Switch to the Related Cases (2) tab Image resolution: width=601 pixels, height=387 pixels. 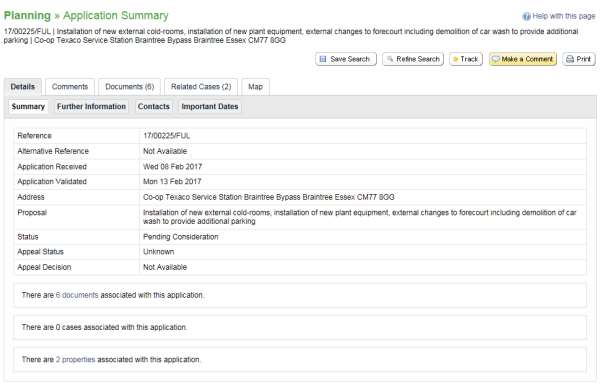(x=201, y=87)
